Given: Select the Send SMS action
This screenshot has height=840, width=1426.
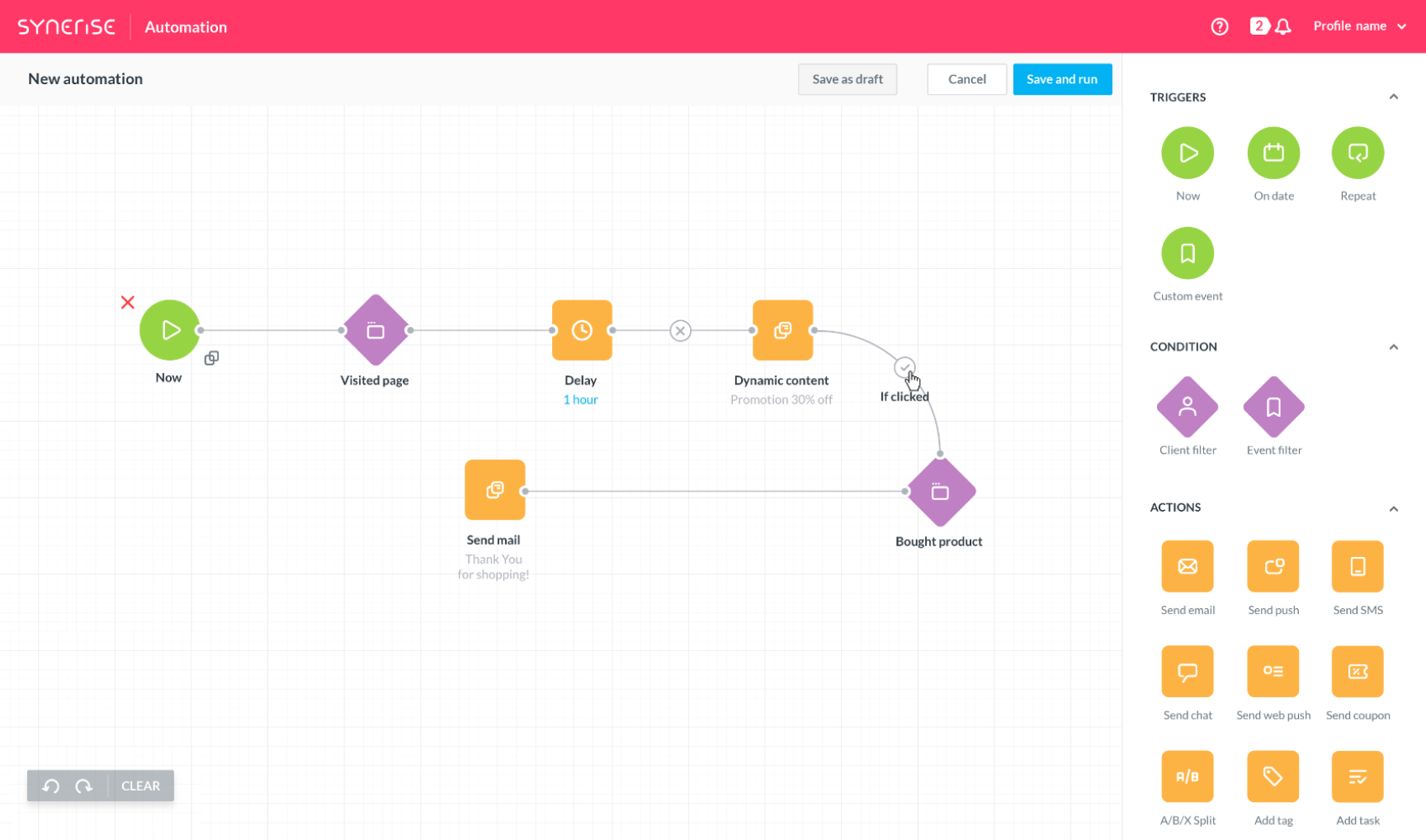Looking at the screenshot, I should tap(1358, 567).
